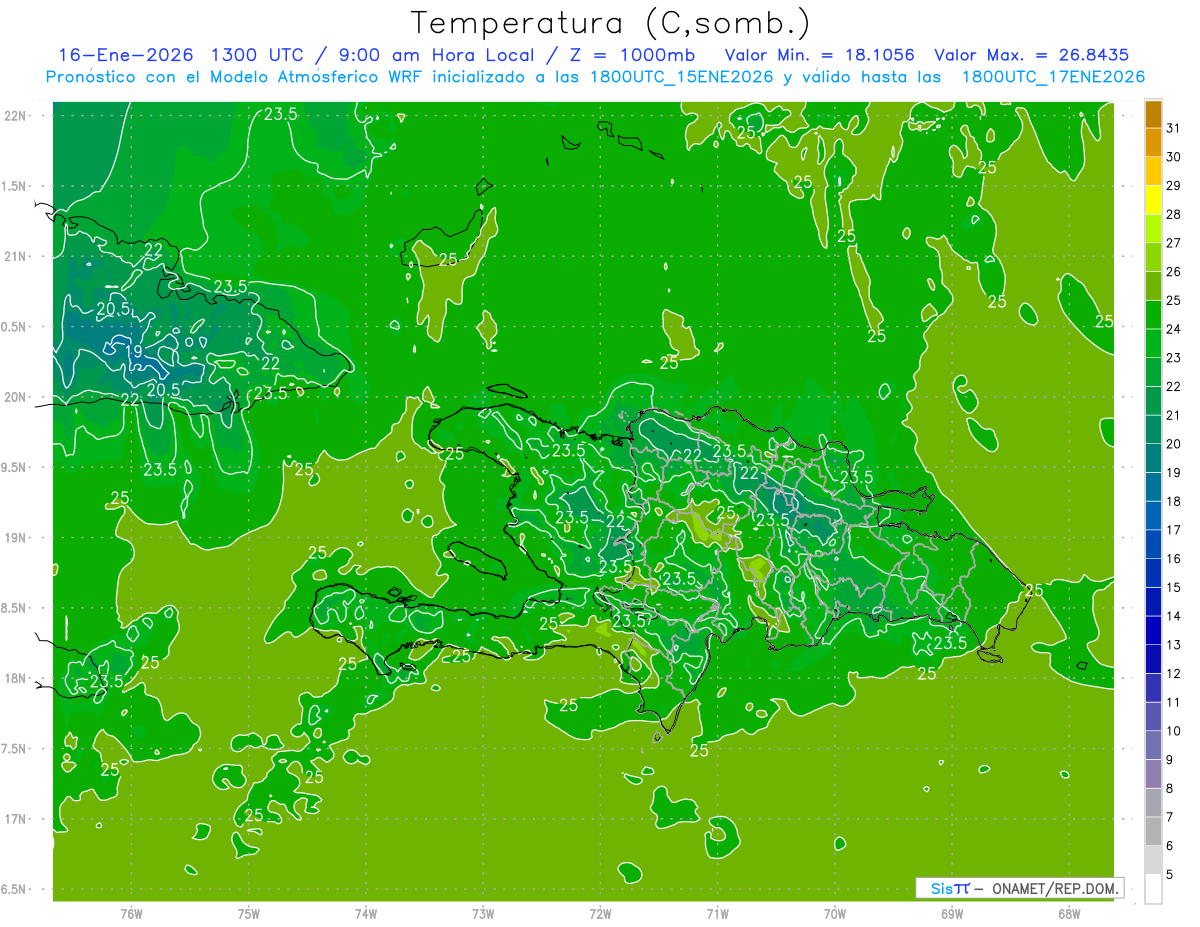Click the '70W' longitude axis label
The image size is (1200, 927).
tap(835, 913)
